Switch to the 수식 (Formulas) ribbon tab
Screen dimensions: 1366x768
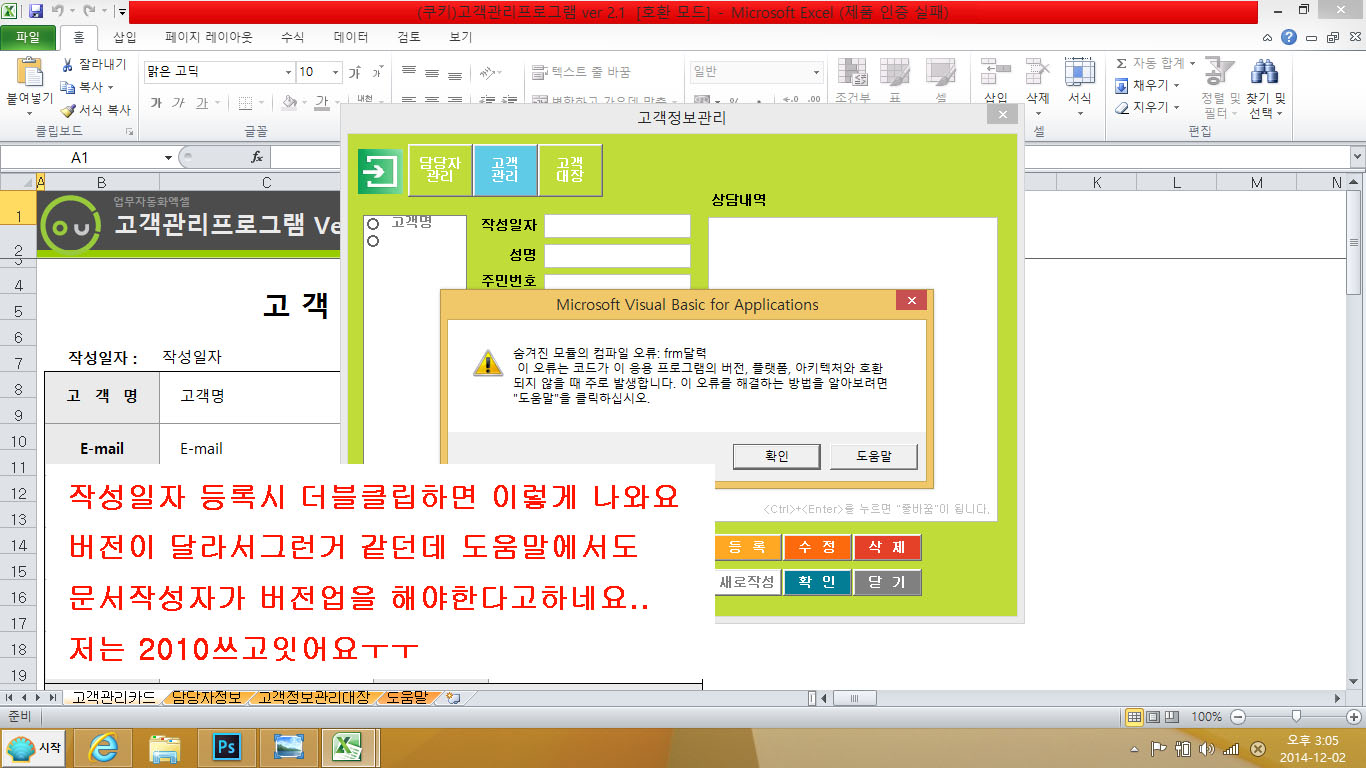pos(292,38)
